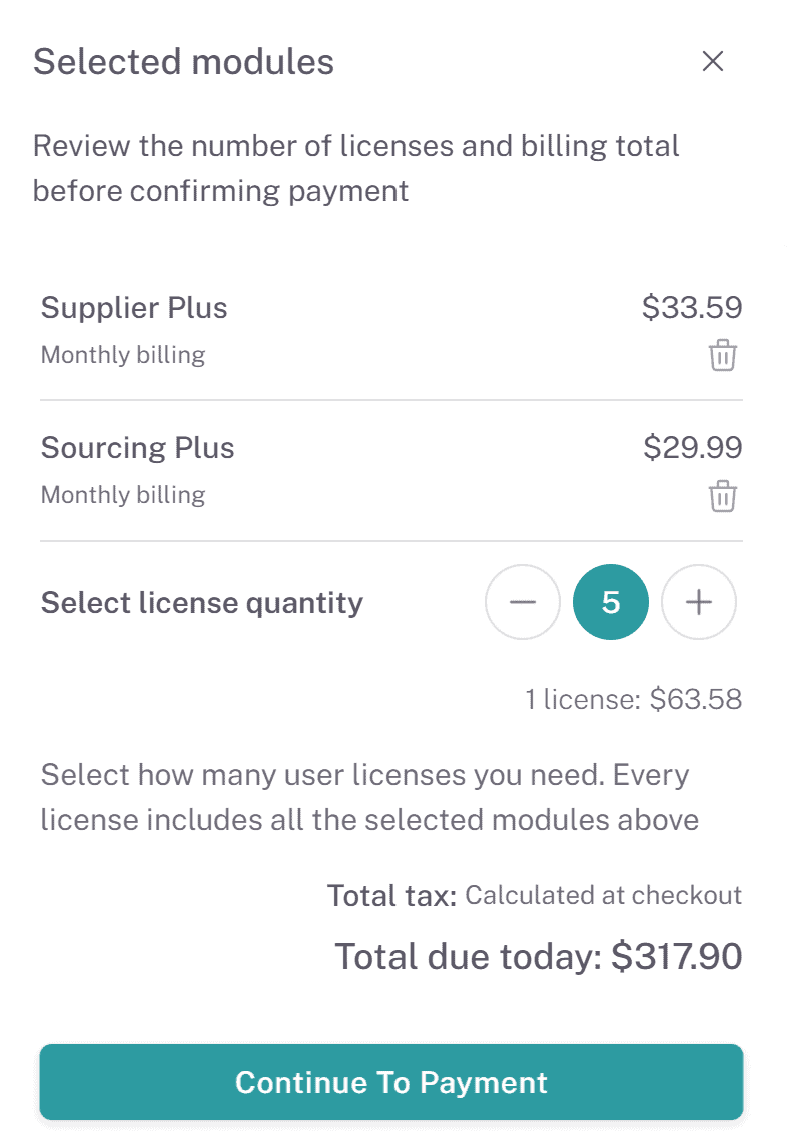Click the review licenses description text
788x1146 pixels.
(x=356, y=168)
